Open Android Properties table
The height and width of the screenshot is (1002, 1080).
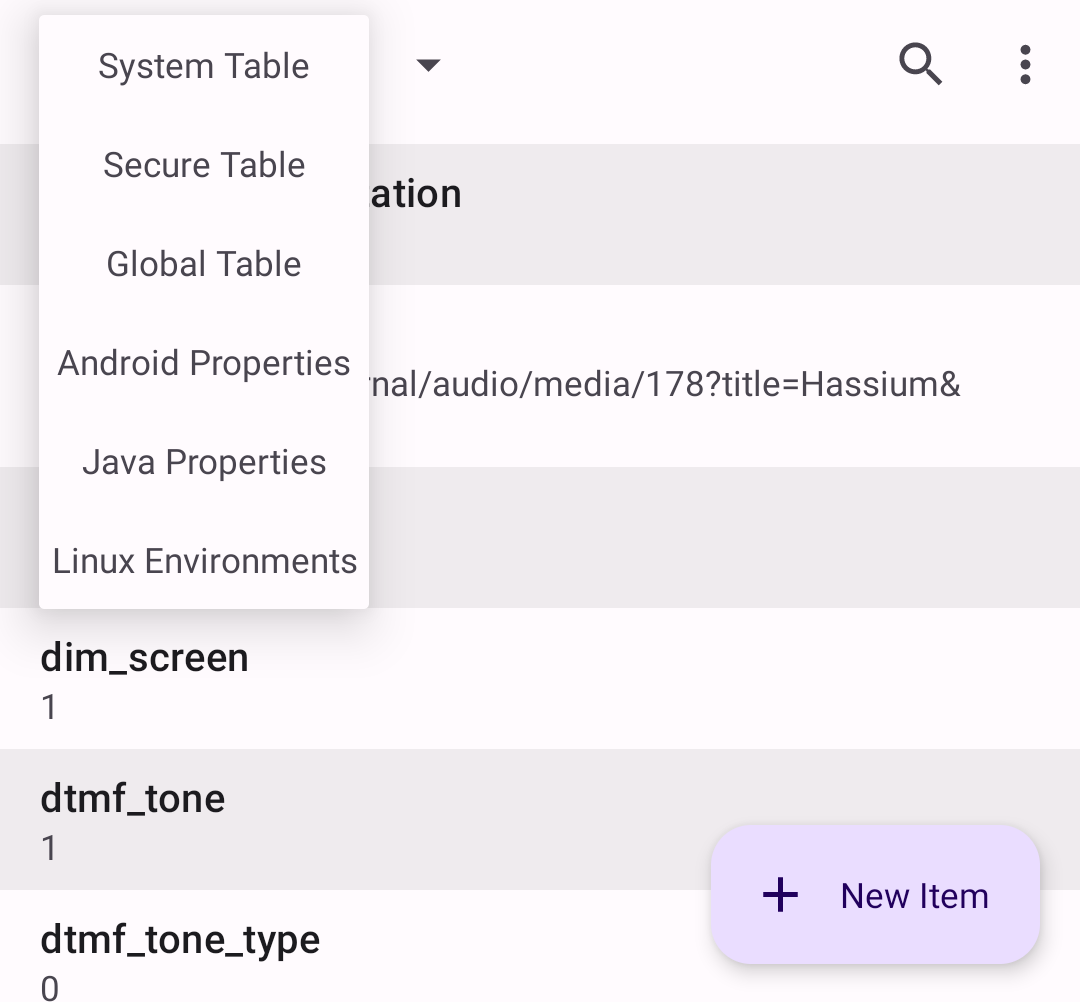[203, 363]
